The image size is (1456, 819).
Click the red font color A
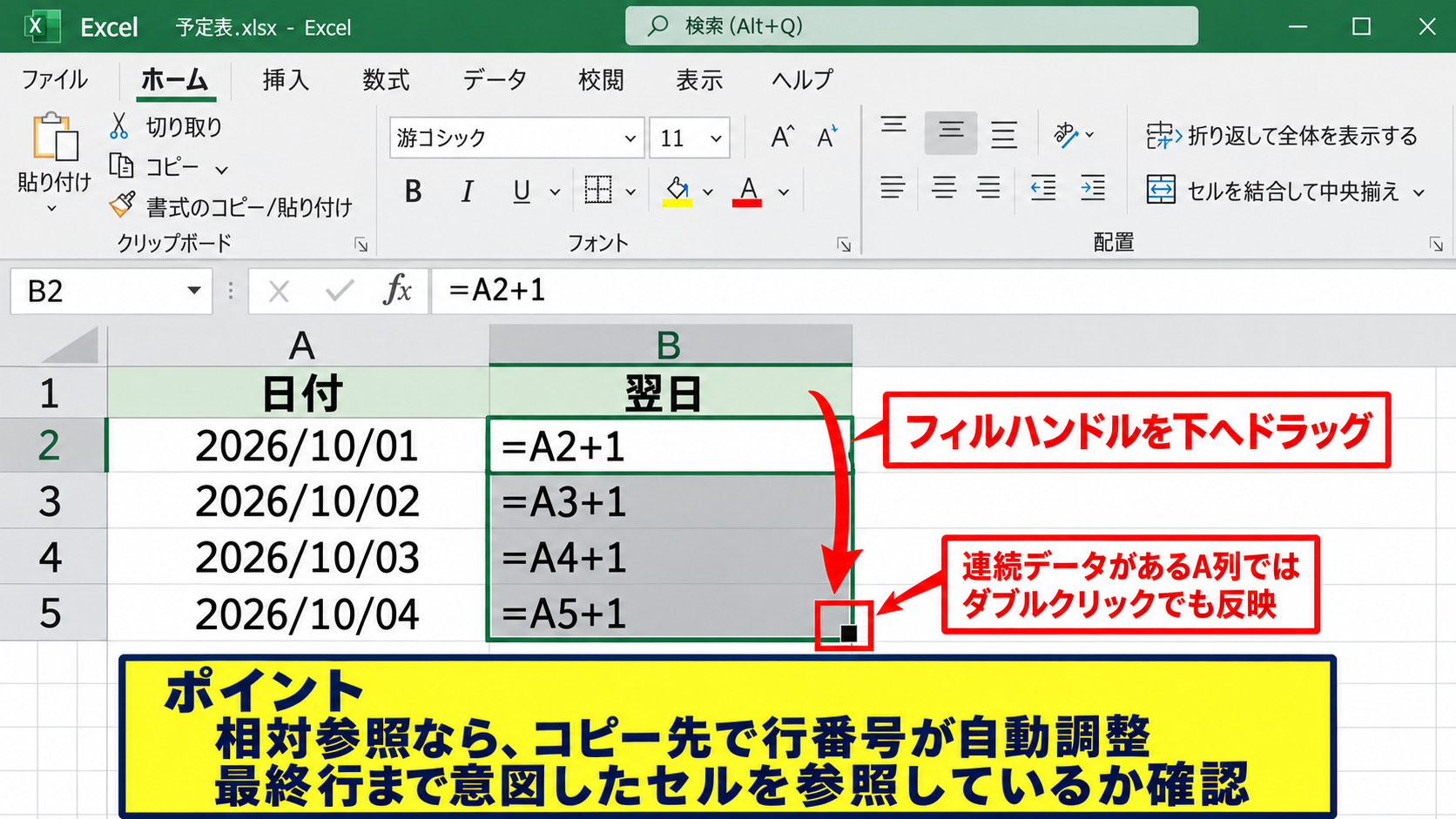747,190
